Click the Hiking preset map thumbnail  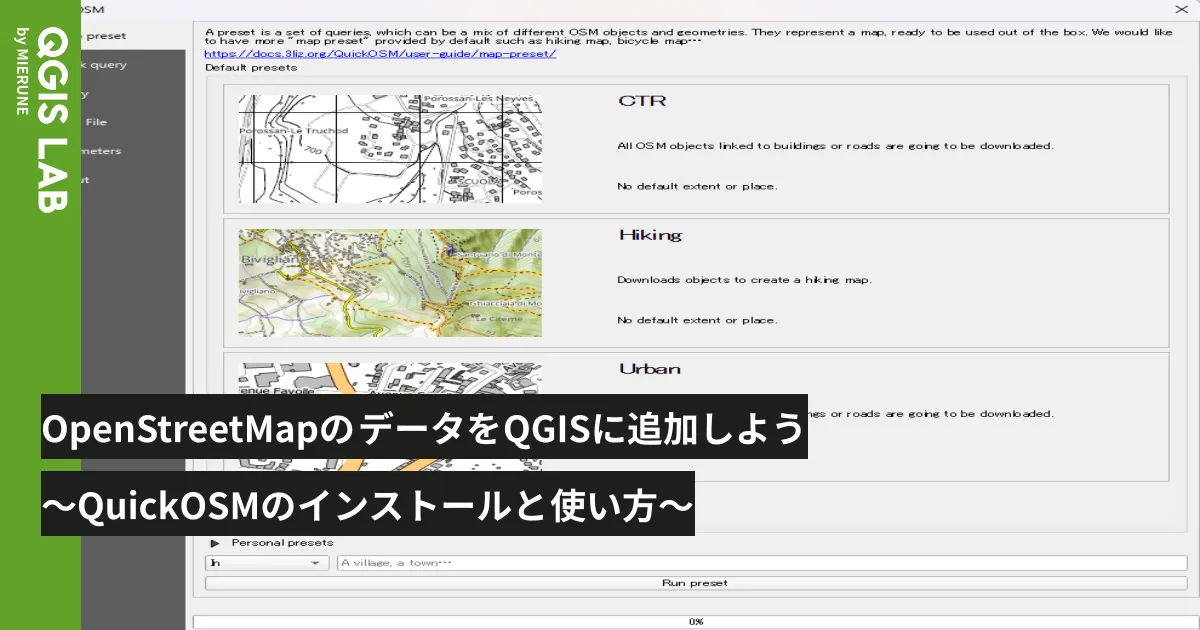pyautogui.click(x=388, y=282)
